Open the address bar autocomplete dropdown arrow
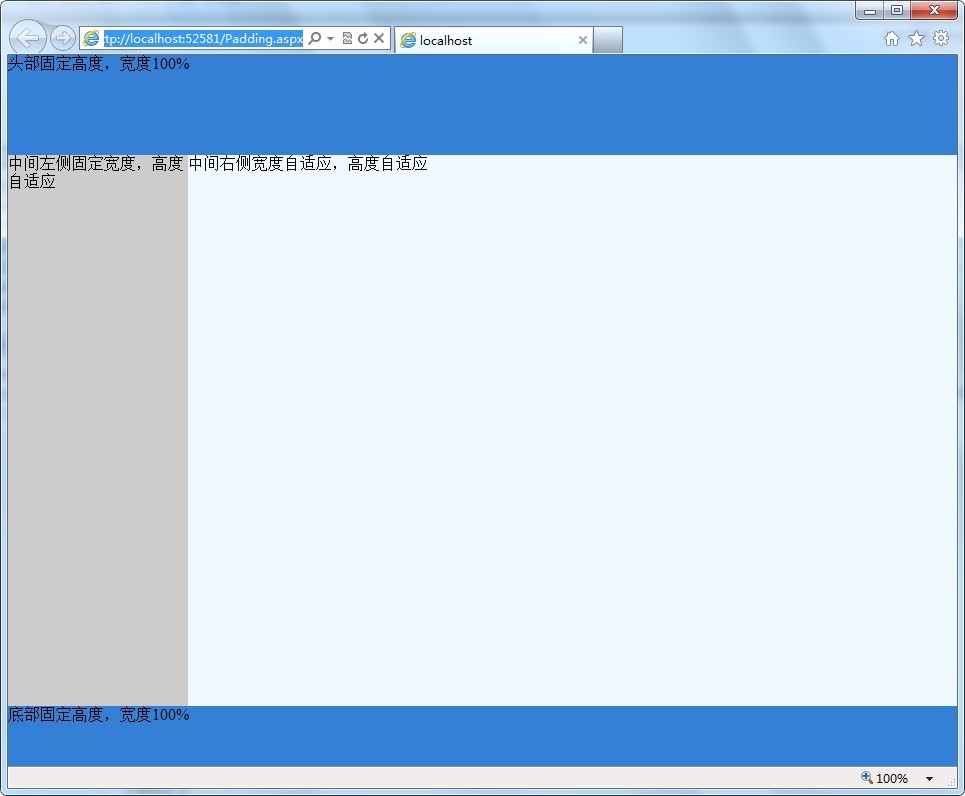Image resolution: width=965 pixels, height=796 pixels. tap(330, 38)
